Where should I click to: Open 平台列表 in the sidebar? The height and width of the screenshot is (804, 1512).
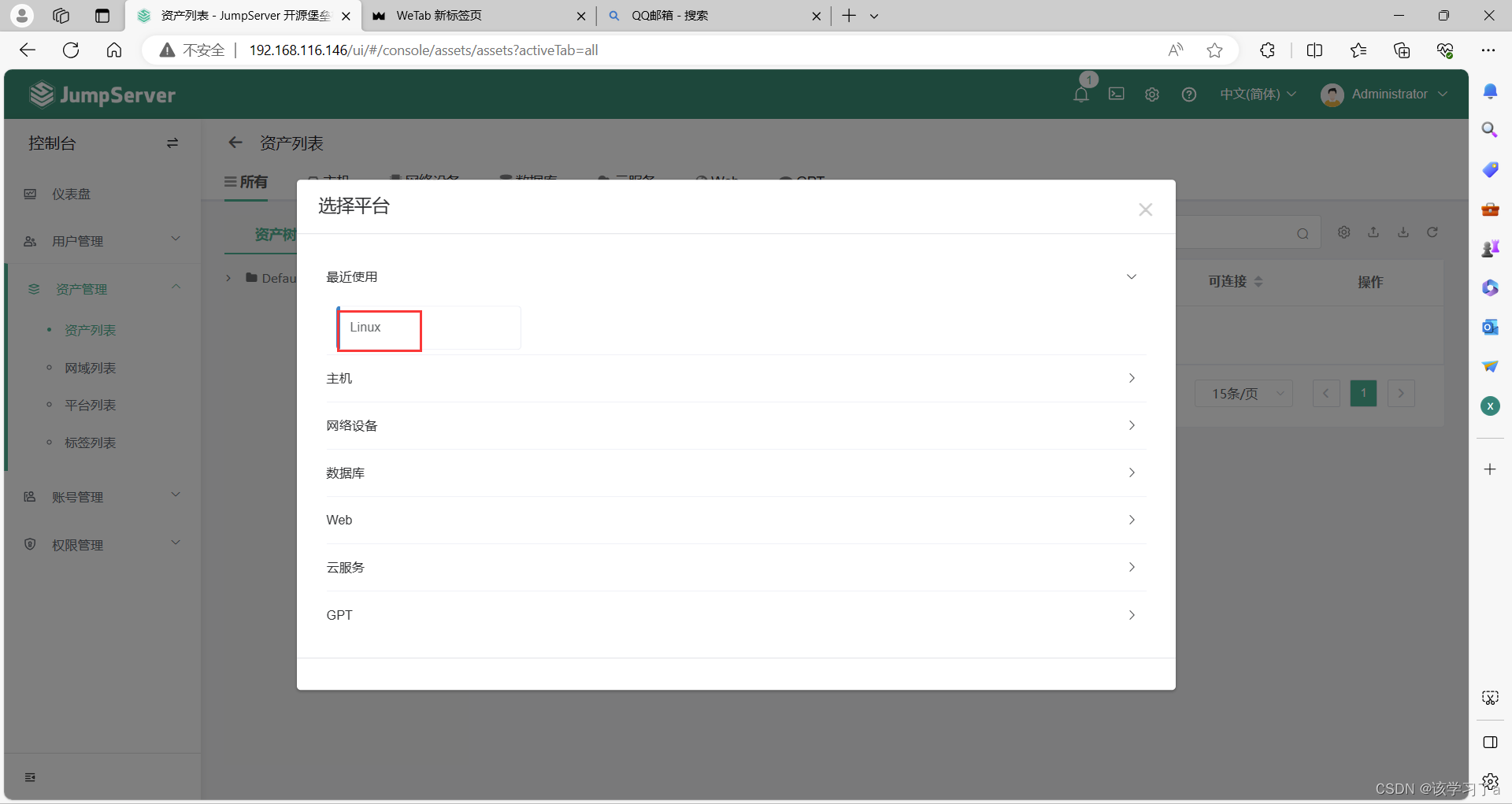click(x=90, y=405)
